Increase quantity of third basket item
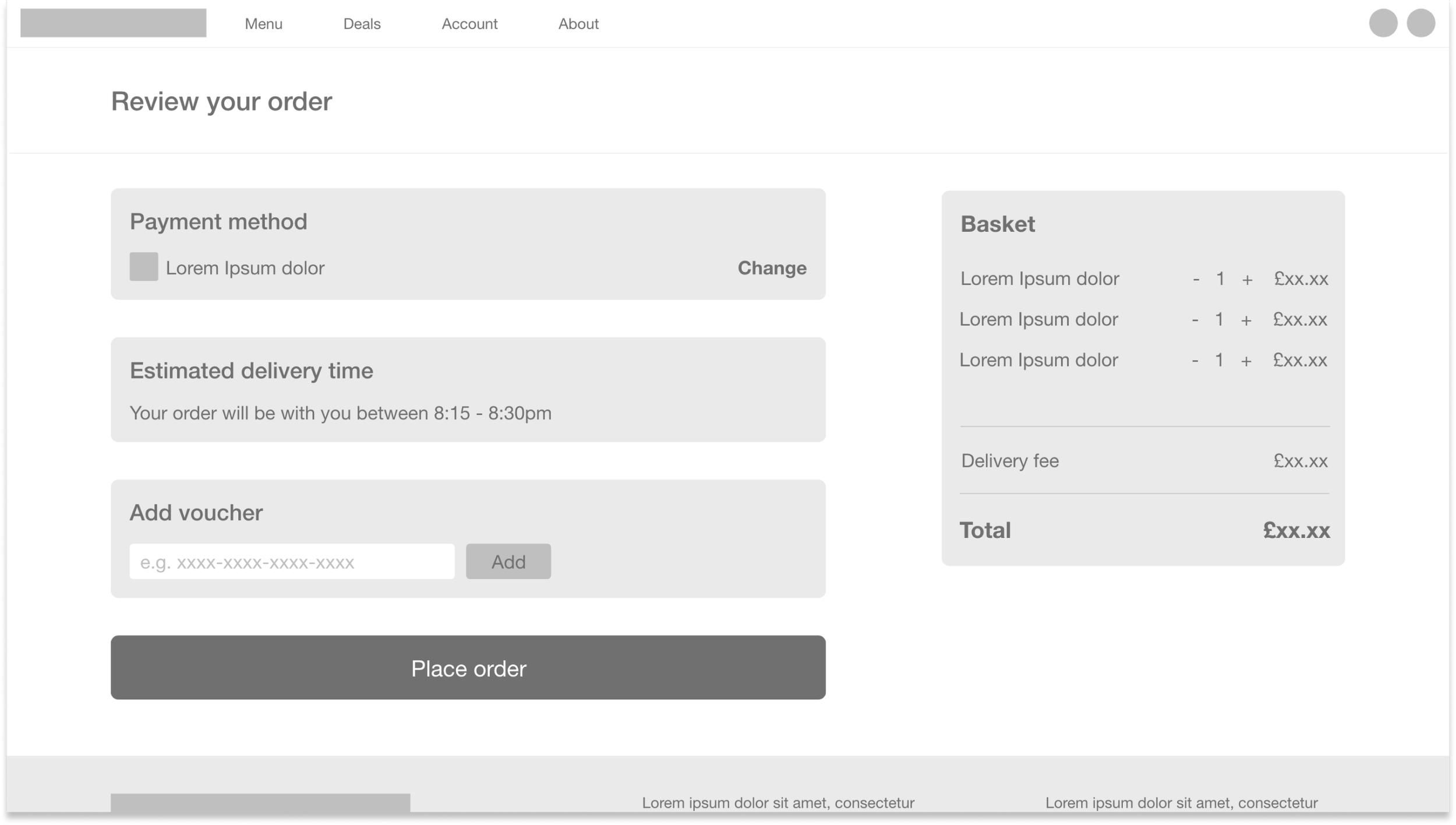 1246,361
